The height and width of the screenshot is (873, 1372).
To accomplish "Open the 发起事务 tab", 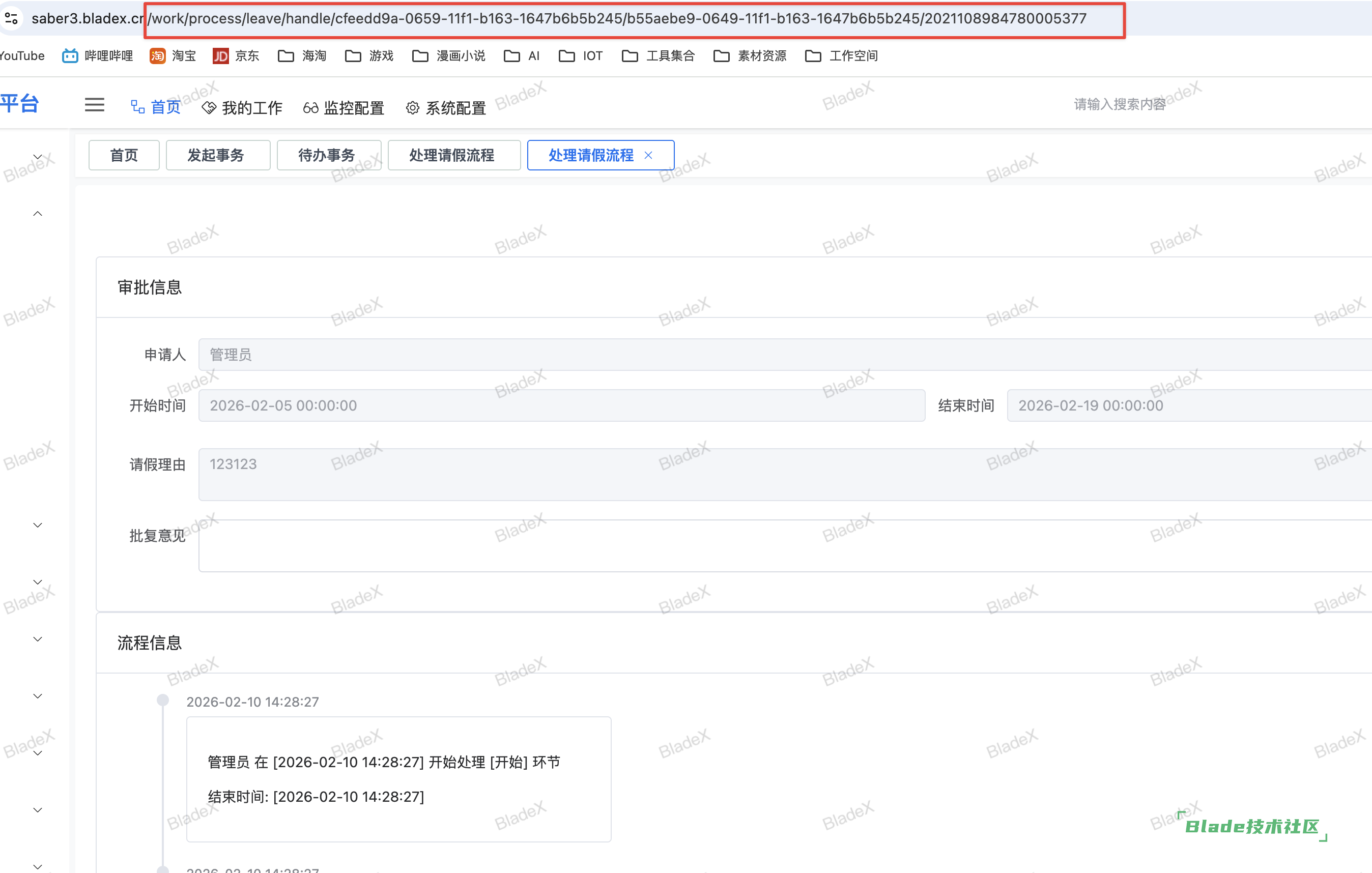I will coord(218,155).
